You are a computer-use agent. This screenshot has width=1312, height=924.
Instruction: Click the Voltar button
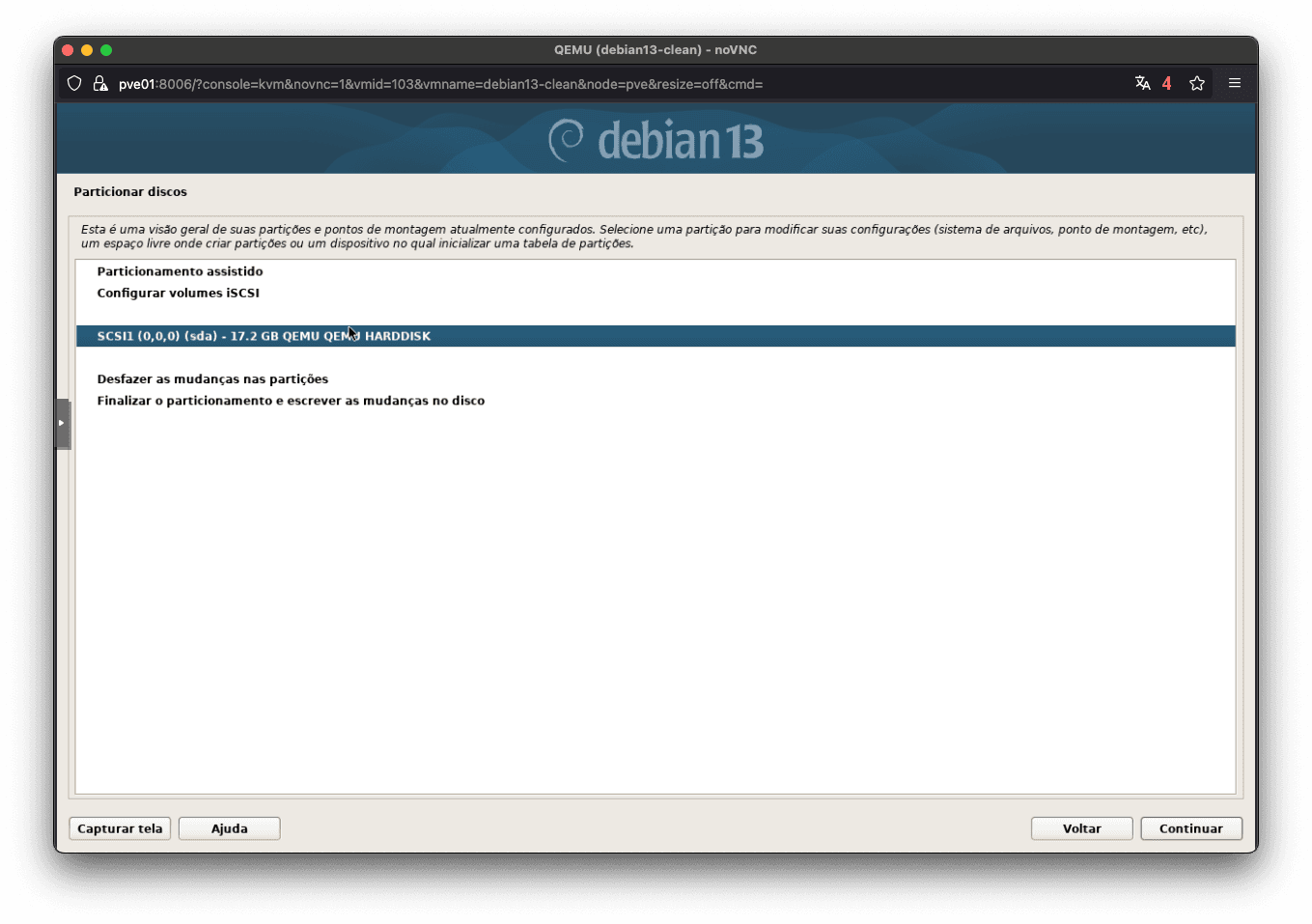[1082, 828]
